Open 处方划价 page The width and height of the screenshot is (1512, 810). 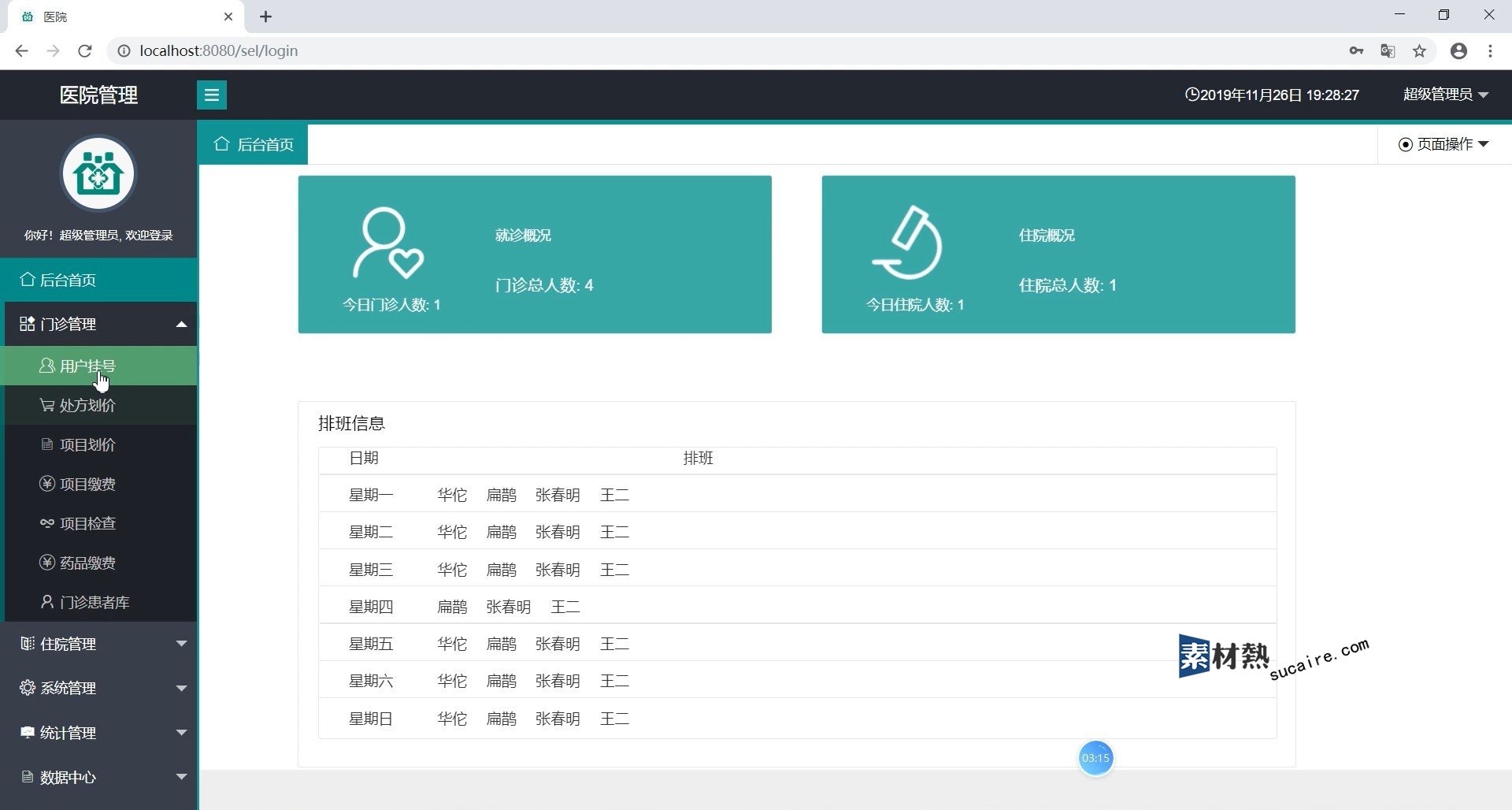98,405
